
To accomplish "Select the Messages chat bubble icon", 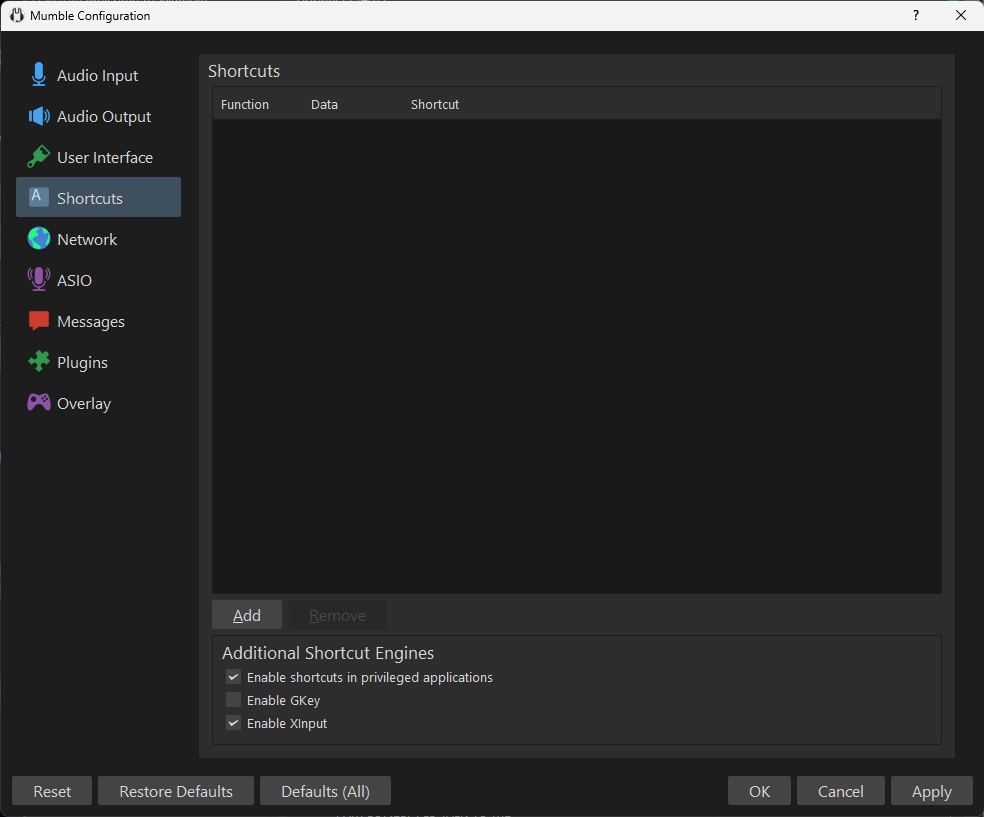I will [x=38, y=321].
